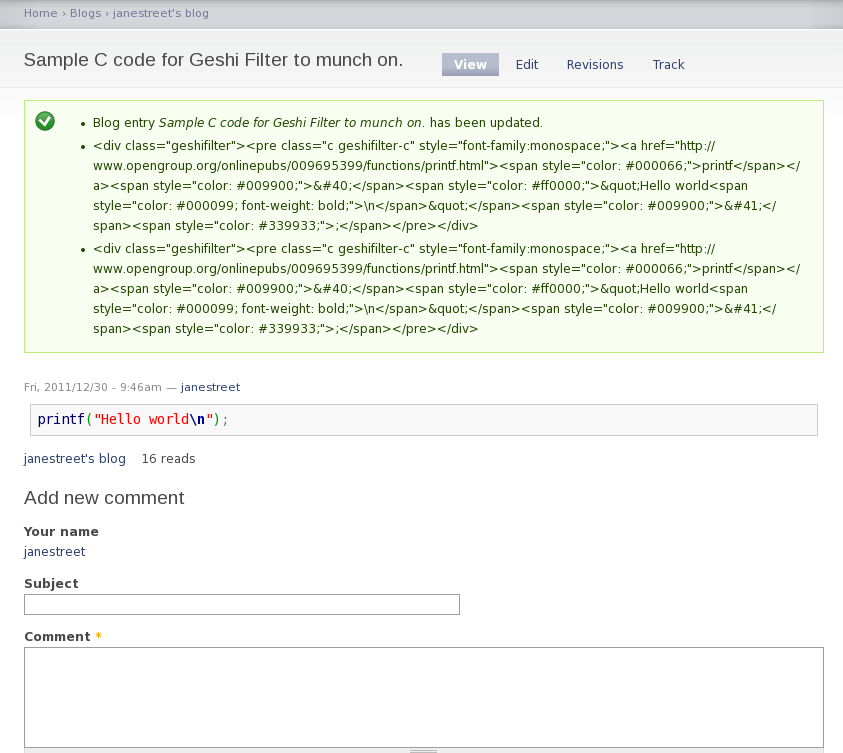
Task: Open janestreet's blog breadcrumb link
Action: (x=161, y=13)
